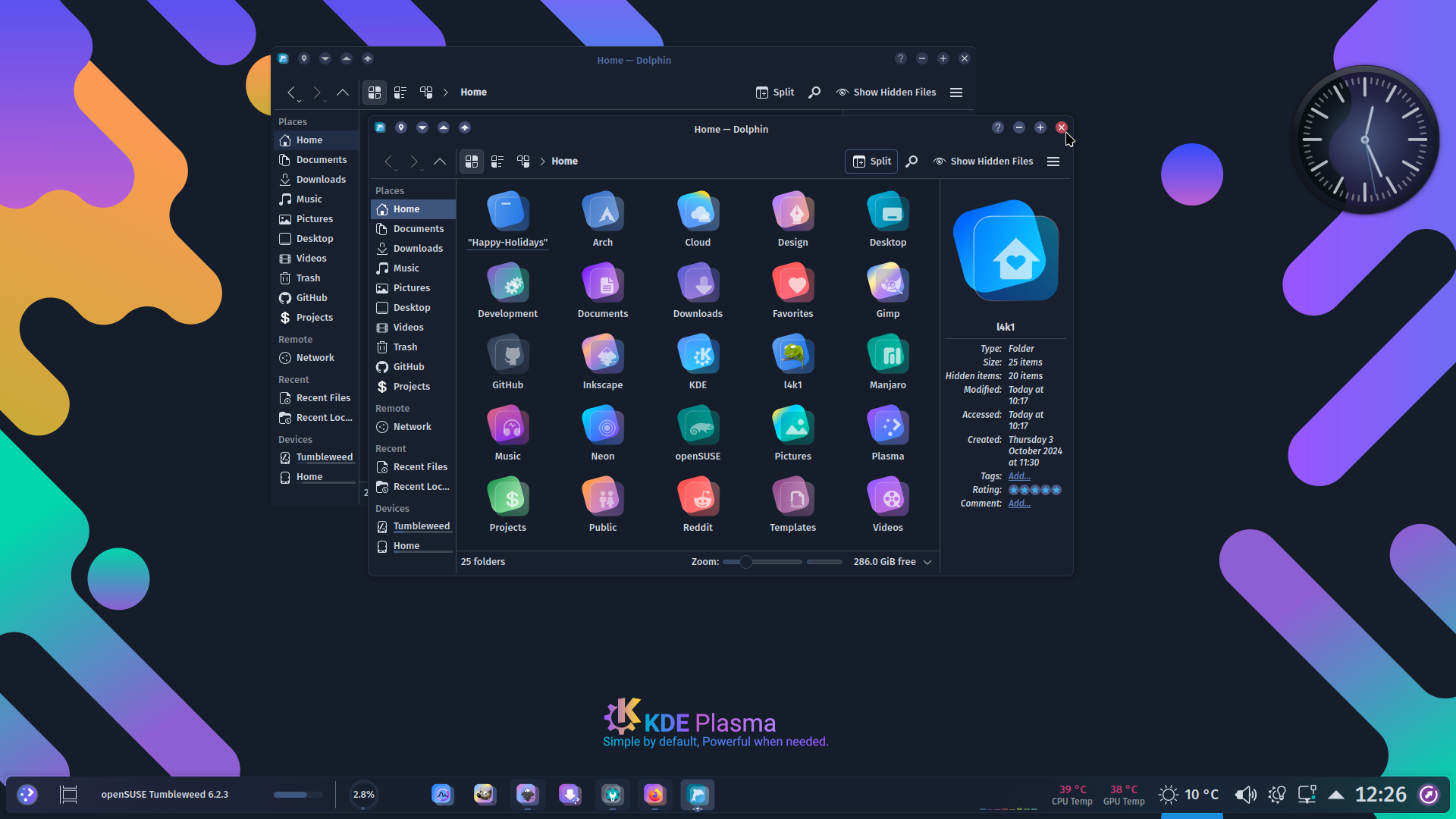Open the Favorites folder icon
Image resolution: width=1456 pixels, height=819 pixels.
[792, 284]
